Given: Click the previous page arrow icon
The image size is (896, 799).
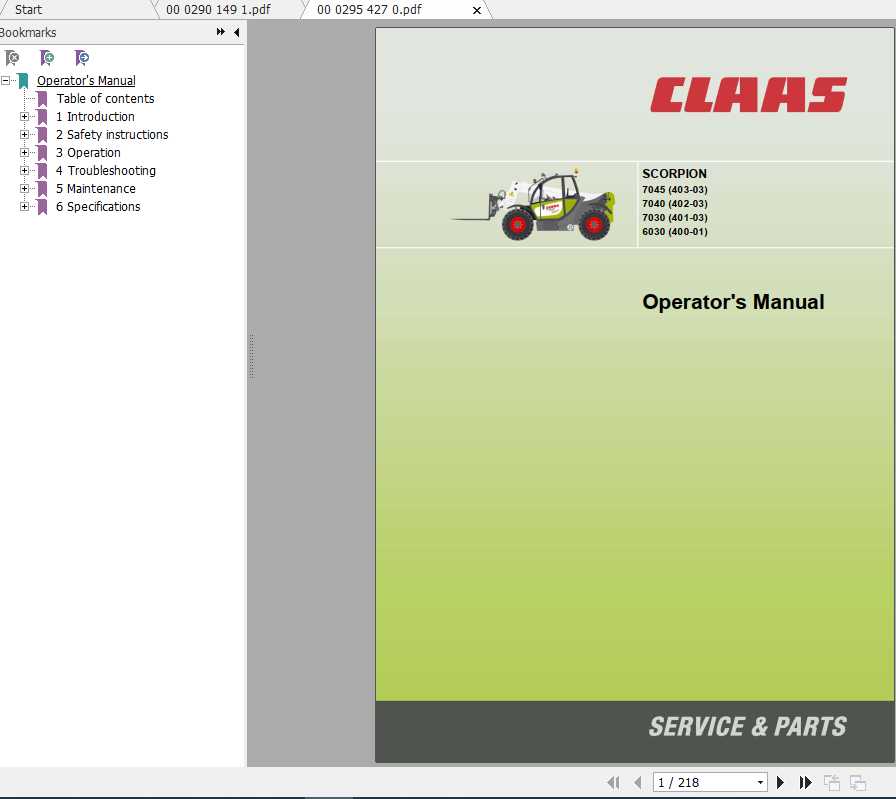Looking at the screenshot, I should [x=638, y=782].
